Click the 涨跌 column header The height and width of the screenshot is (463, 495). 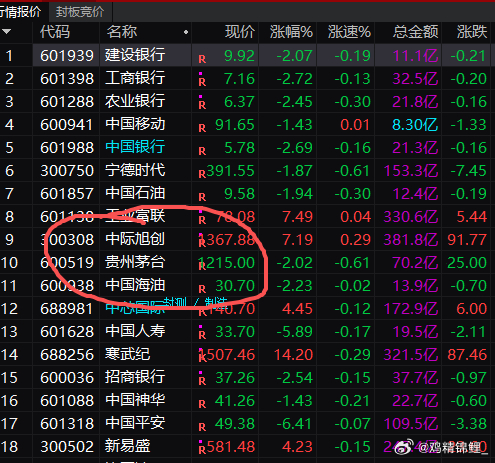click(x=472, y=32)
